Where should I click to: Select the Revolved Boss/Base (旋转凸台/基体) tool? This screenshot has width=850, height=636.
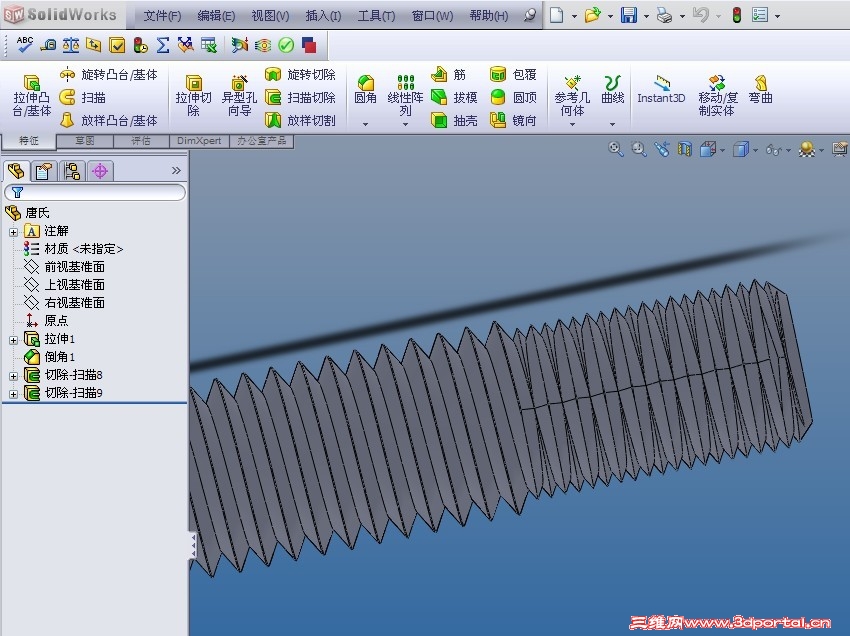point(109,74)
